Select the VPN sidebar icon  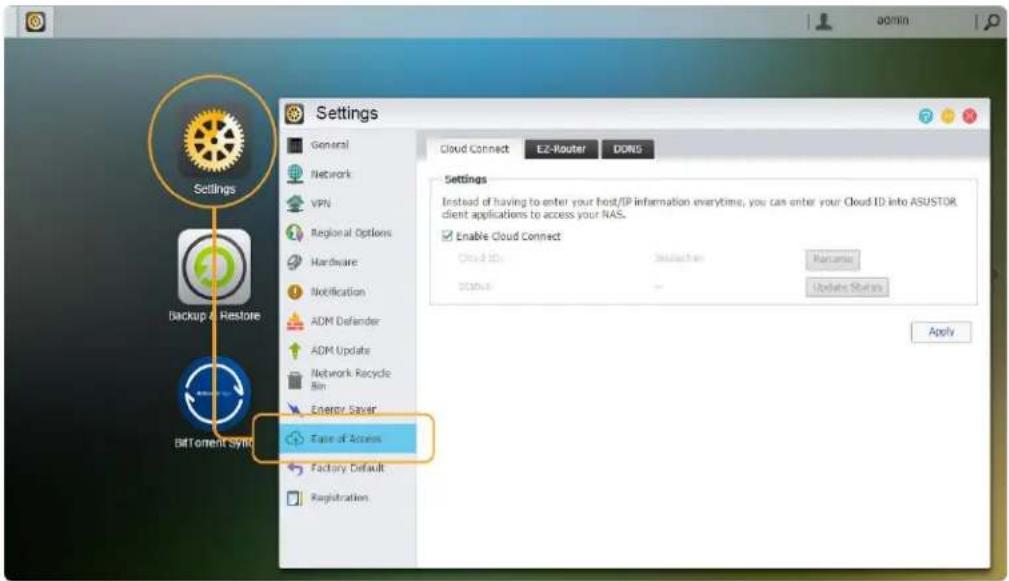(295, 203)
